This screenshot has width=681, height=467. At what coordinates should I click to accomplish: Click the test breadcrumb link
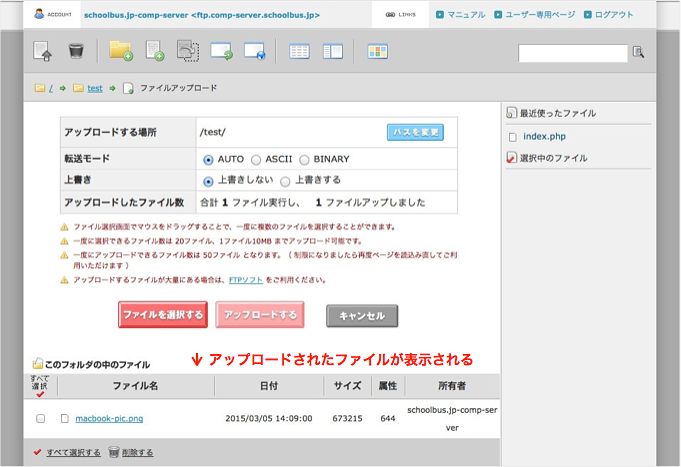pos(95,89)
